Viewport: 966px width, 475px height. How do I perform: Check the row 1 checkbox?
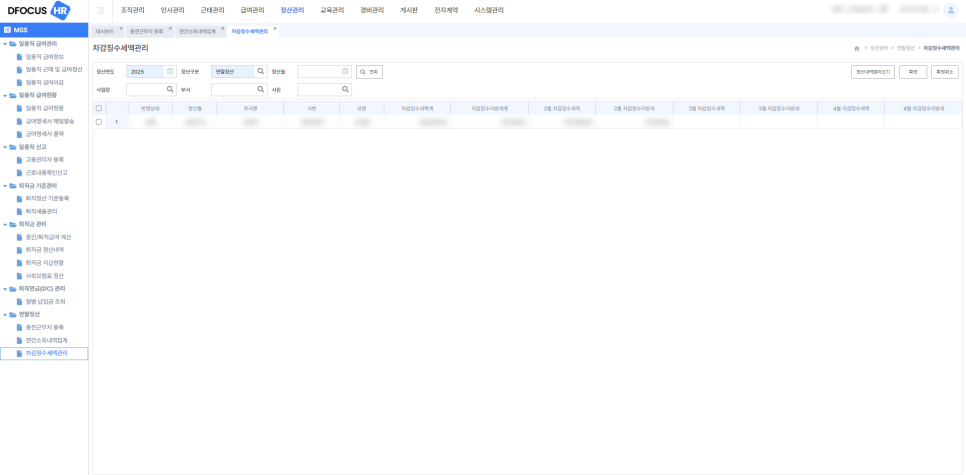click(99, 122)
